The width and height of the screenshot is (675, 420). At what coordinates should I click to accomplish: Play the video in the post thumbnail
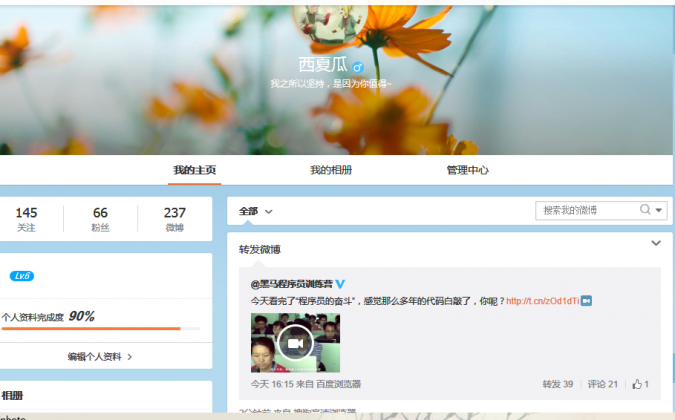(x=295, y=343)
